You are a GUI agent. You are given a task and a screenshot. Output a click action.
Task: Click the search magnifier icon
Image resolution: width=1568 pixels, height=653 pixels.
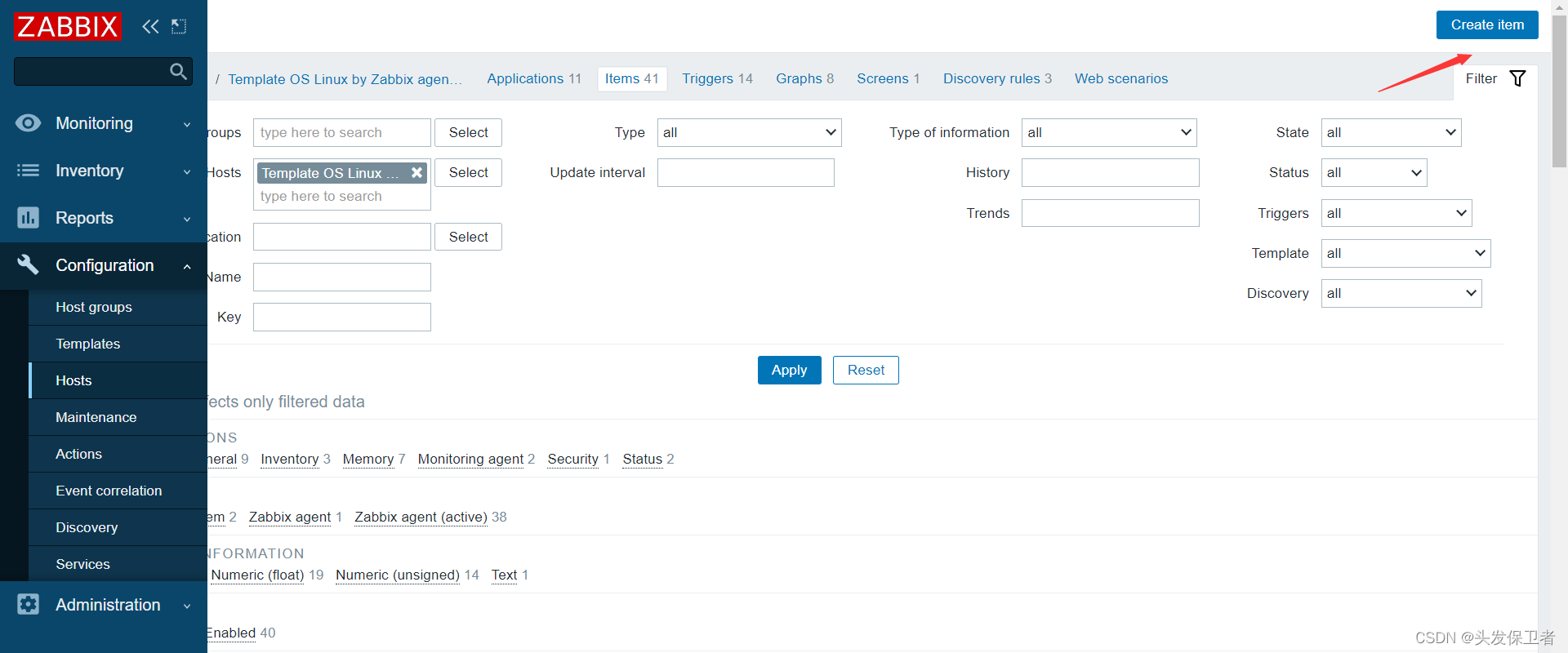(178, 72)
